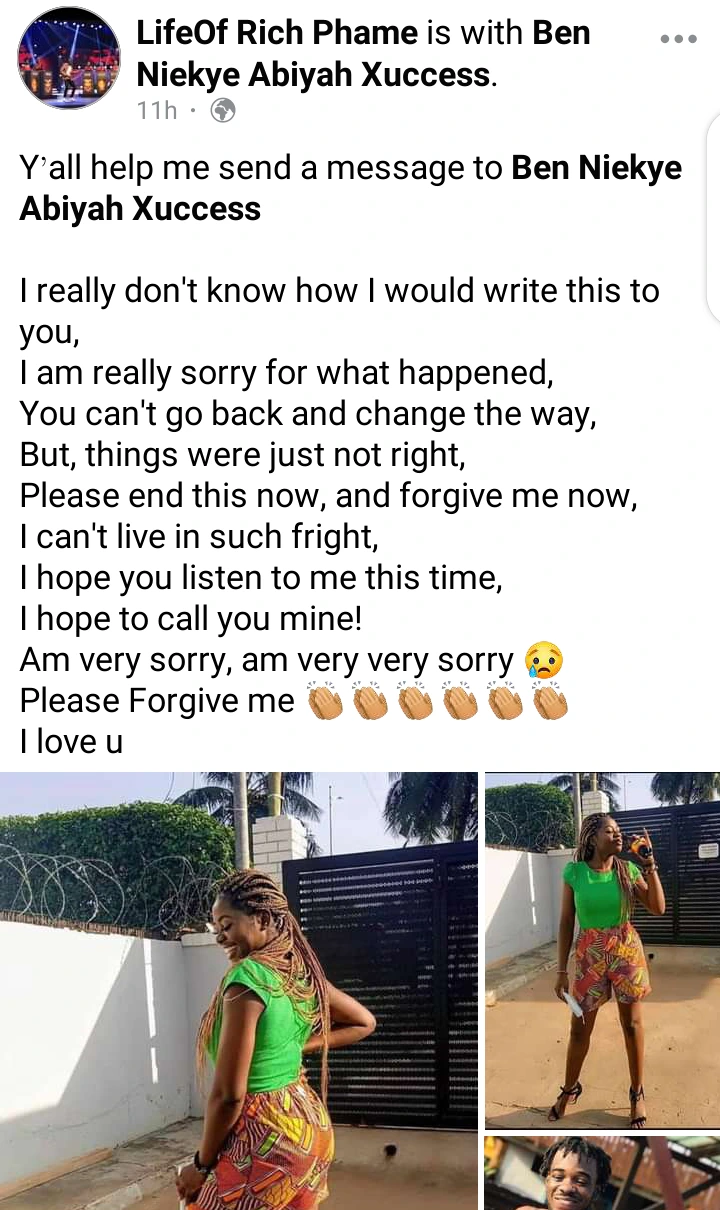
Task: Tap the crying face emoji
Action: [544, 661]
